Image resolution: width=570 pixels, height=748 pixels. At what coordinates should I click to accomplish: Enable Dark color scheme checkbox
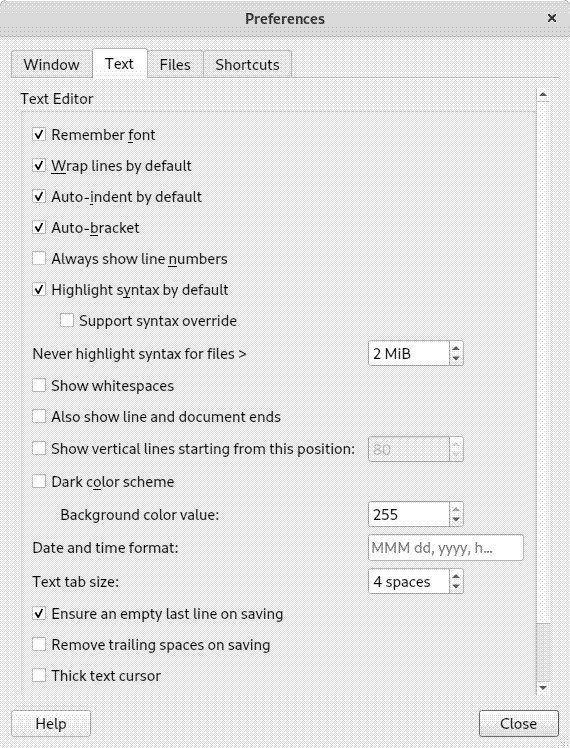click(x=39, y=481)
